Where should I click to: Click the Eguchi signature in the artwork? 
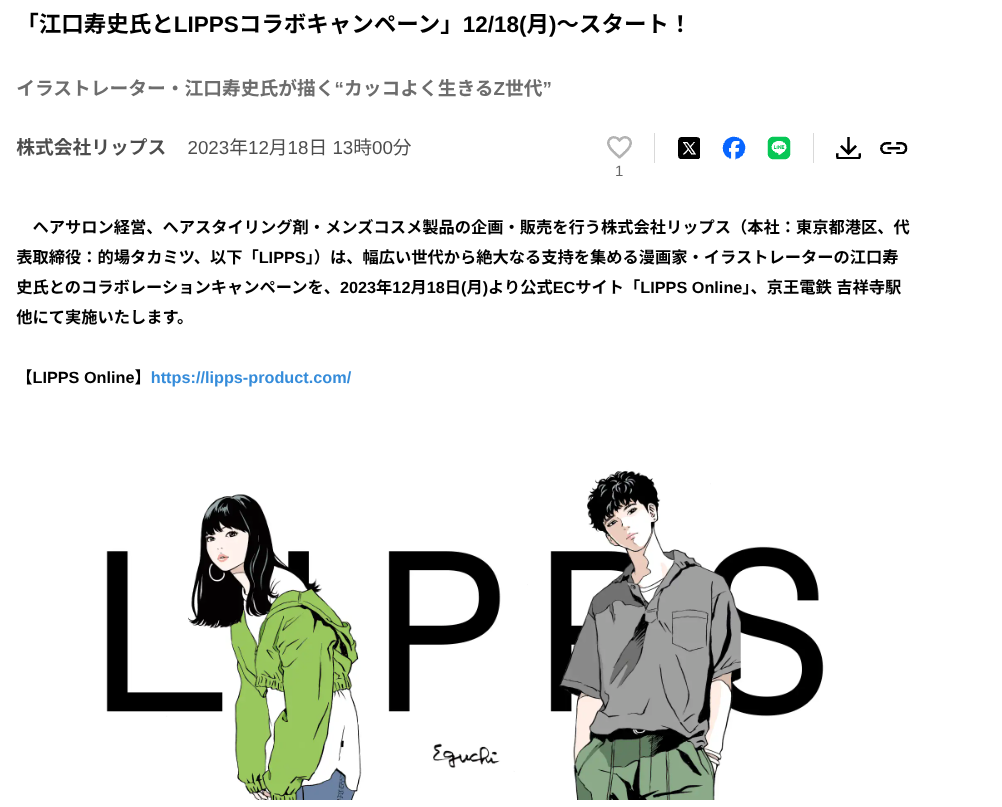[x=465, y=755]
